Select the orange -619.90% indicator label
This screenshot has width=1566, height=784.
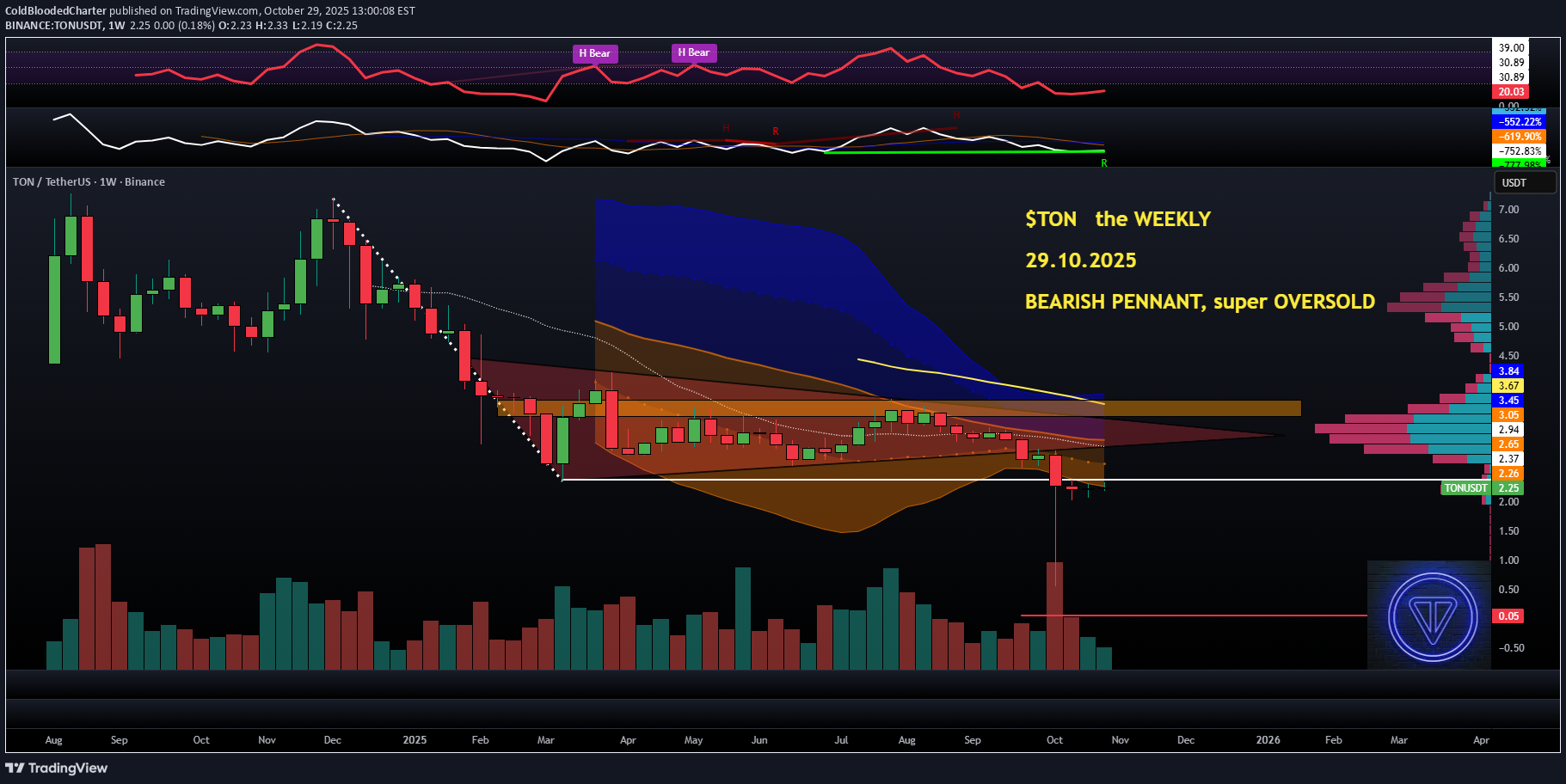click(1520, 137)
